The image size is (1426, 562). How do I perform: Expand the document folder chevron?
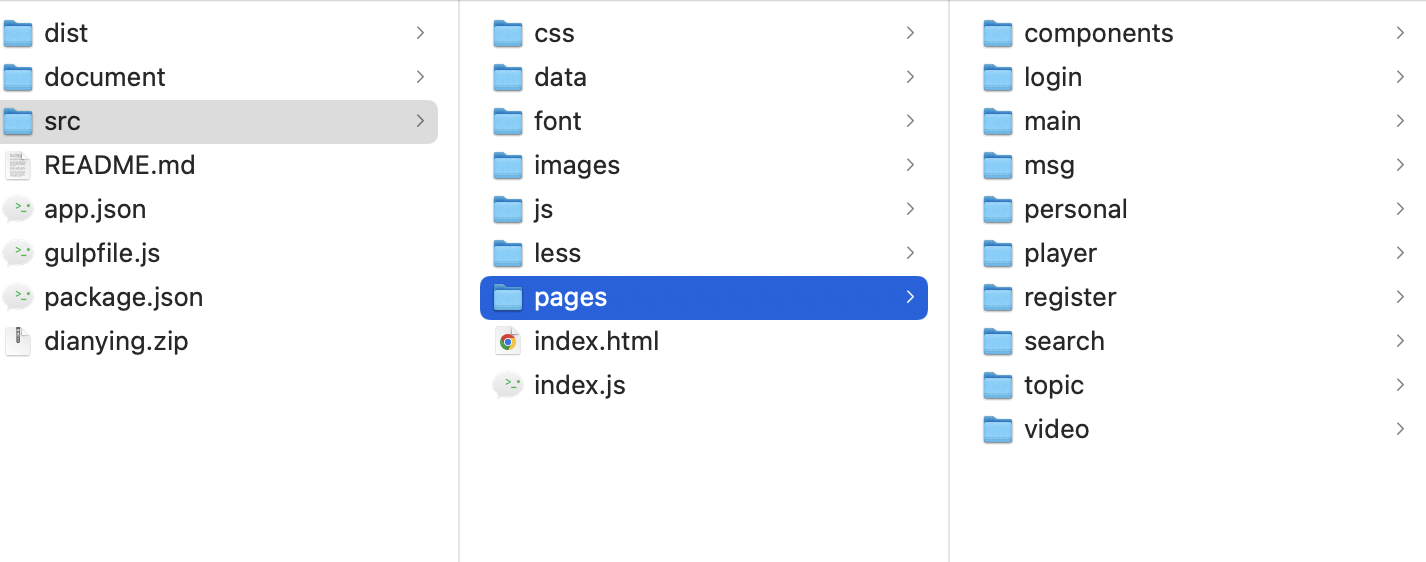click(421, 77)
